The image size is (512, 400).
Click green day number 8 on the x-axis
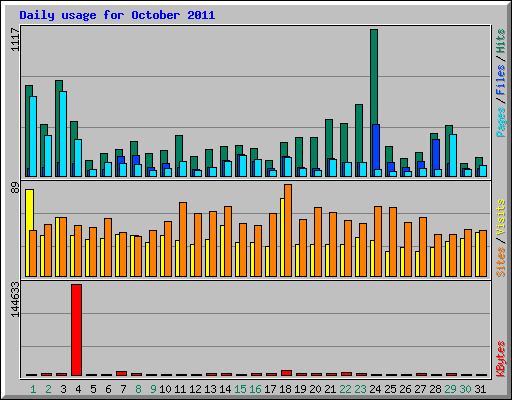pos(138,389)
